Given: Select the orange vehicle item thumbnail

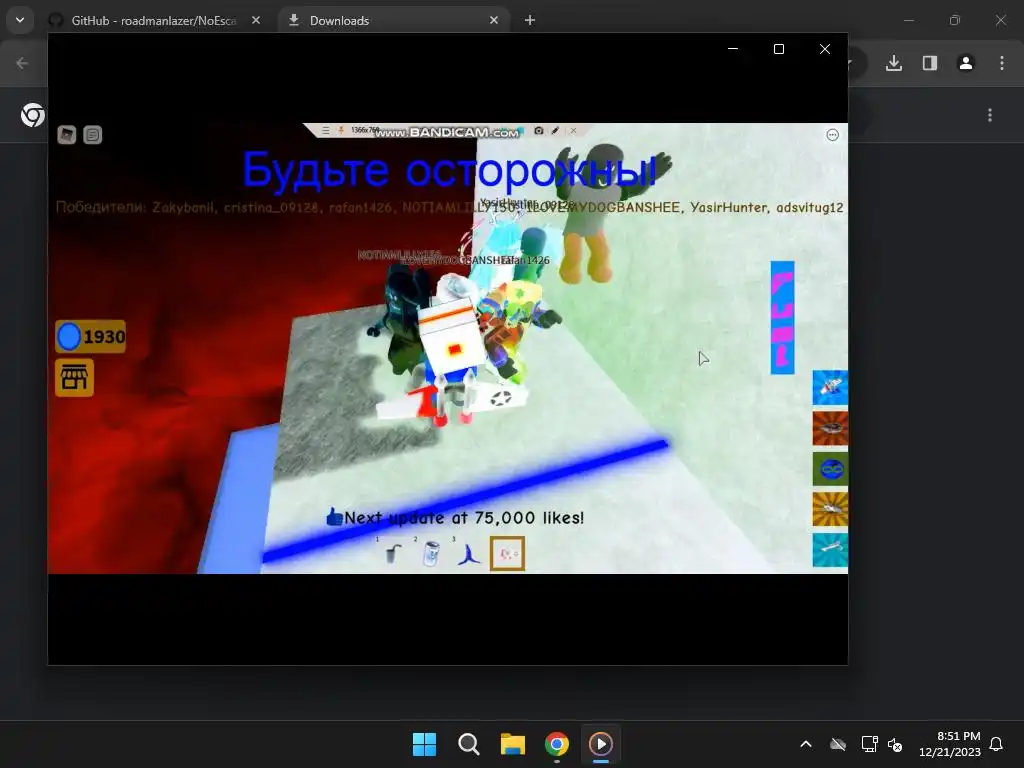Looking at the screenshot, I should (x=830, y=428).
